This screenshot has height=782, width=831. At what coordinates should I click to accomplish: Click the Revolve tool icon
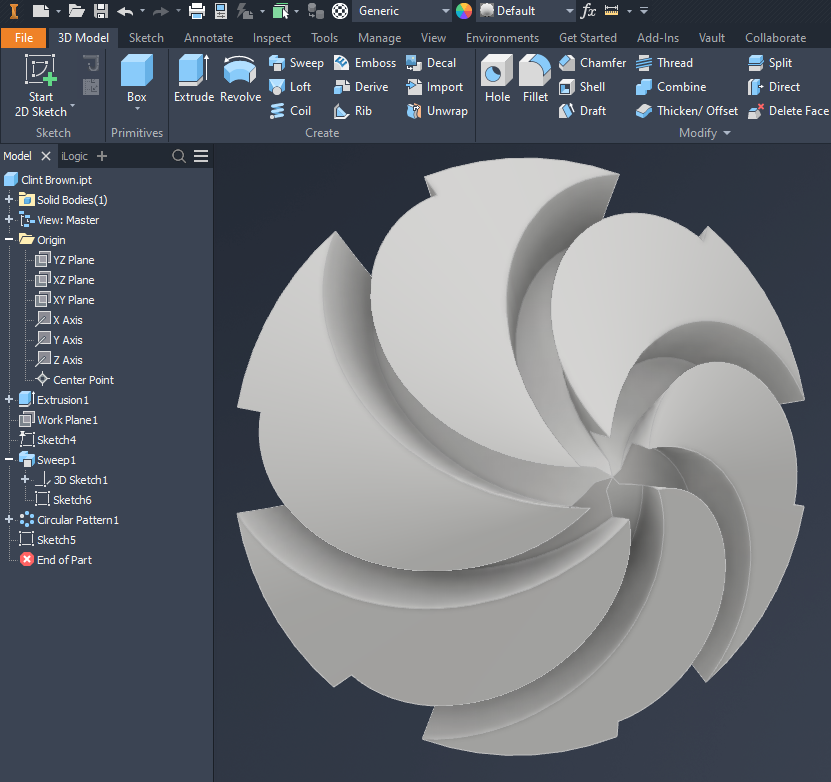[240, 79]
